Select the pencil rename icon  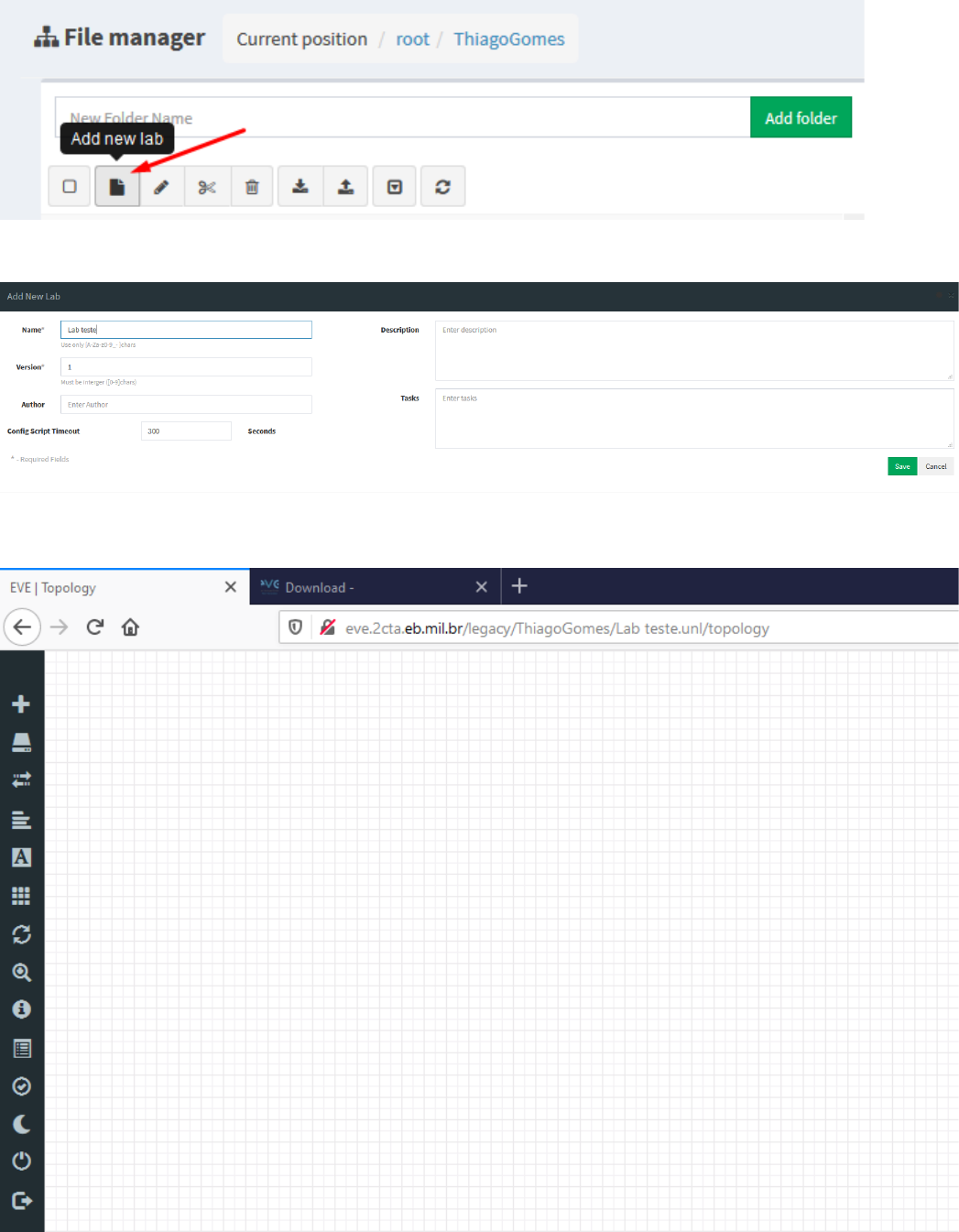tap(162, 186)
